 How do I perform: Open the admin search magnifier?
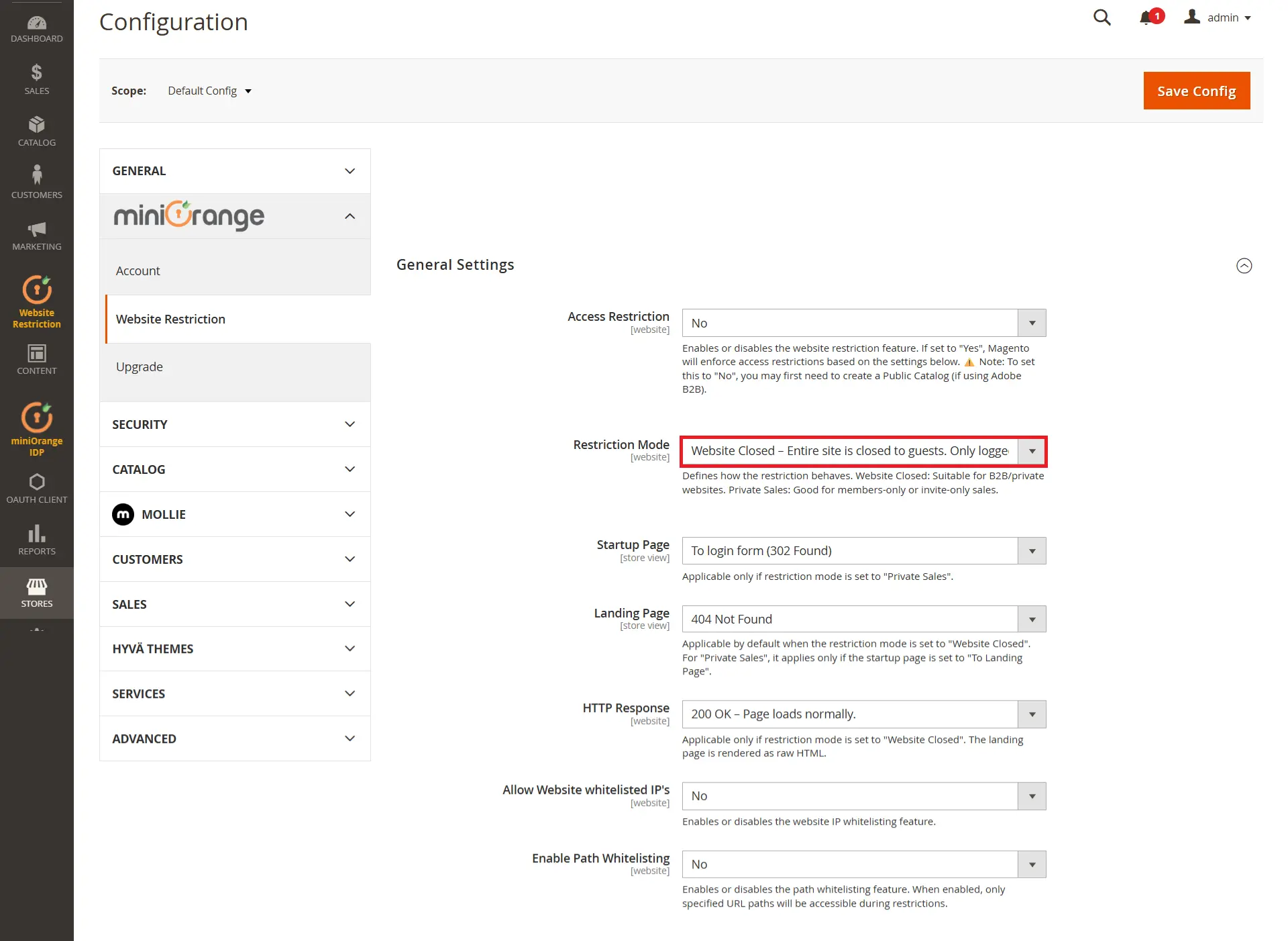click(1102, 17)
